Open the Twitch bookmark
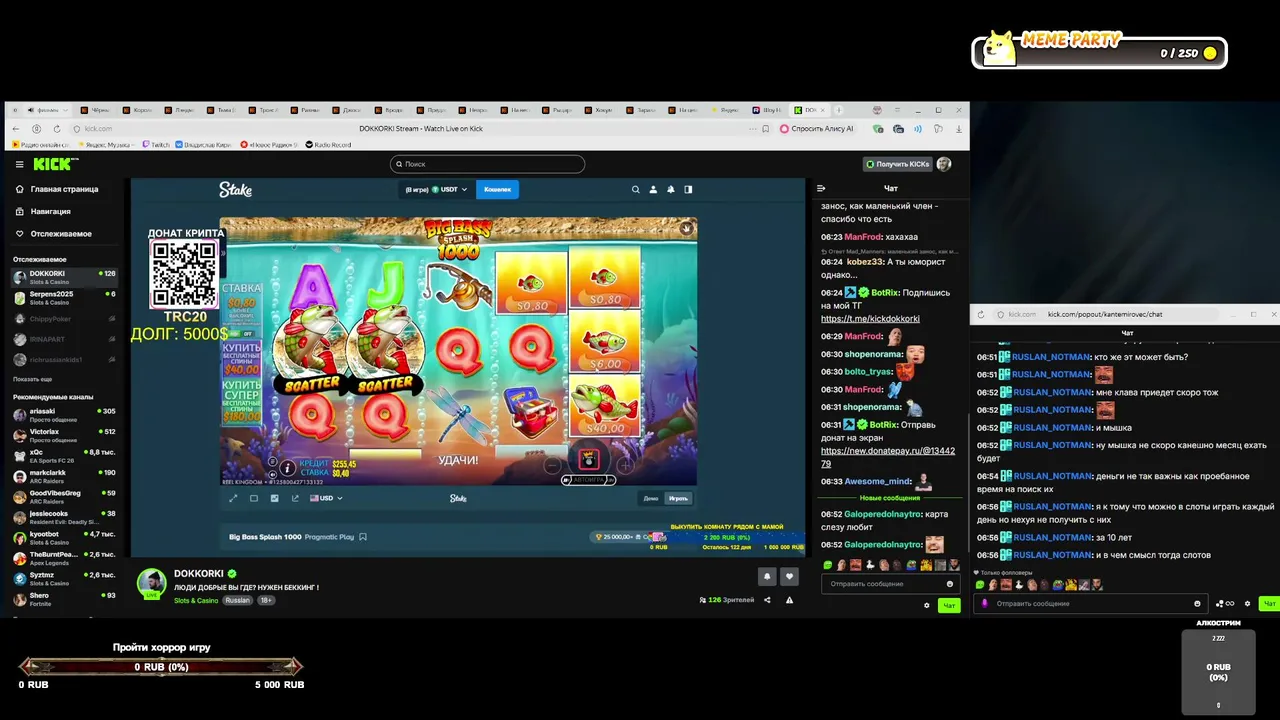The width and height of the screenshot is (1280, 720). pos(156,145)
